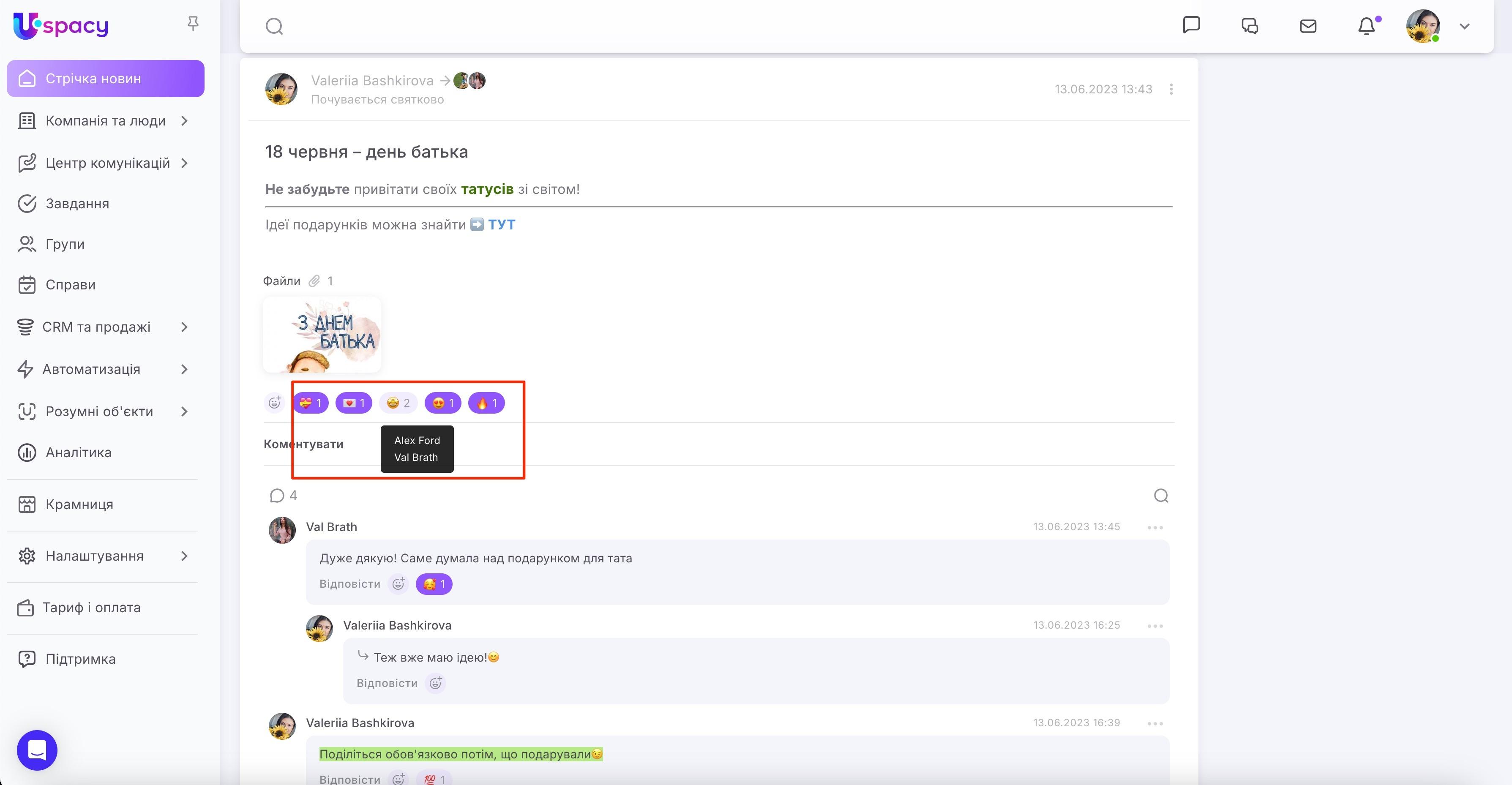Viewport: 1512px width, 785px height.
Task: Open support chat bubble at bottom left
Action: [37, 750]
